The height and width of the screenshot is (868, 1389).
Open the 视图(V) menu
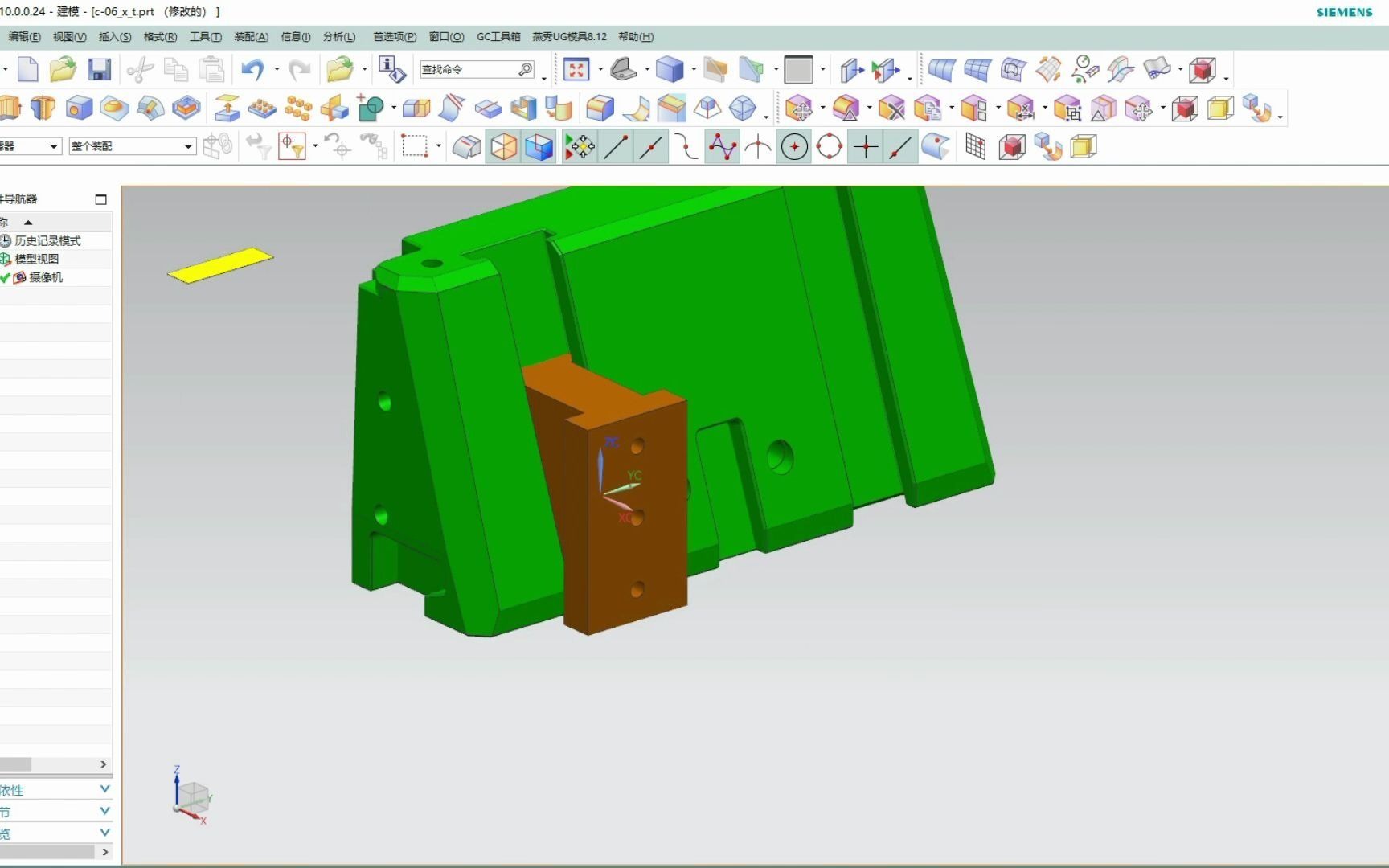point(70,37)
